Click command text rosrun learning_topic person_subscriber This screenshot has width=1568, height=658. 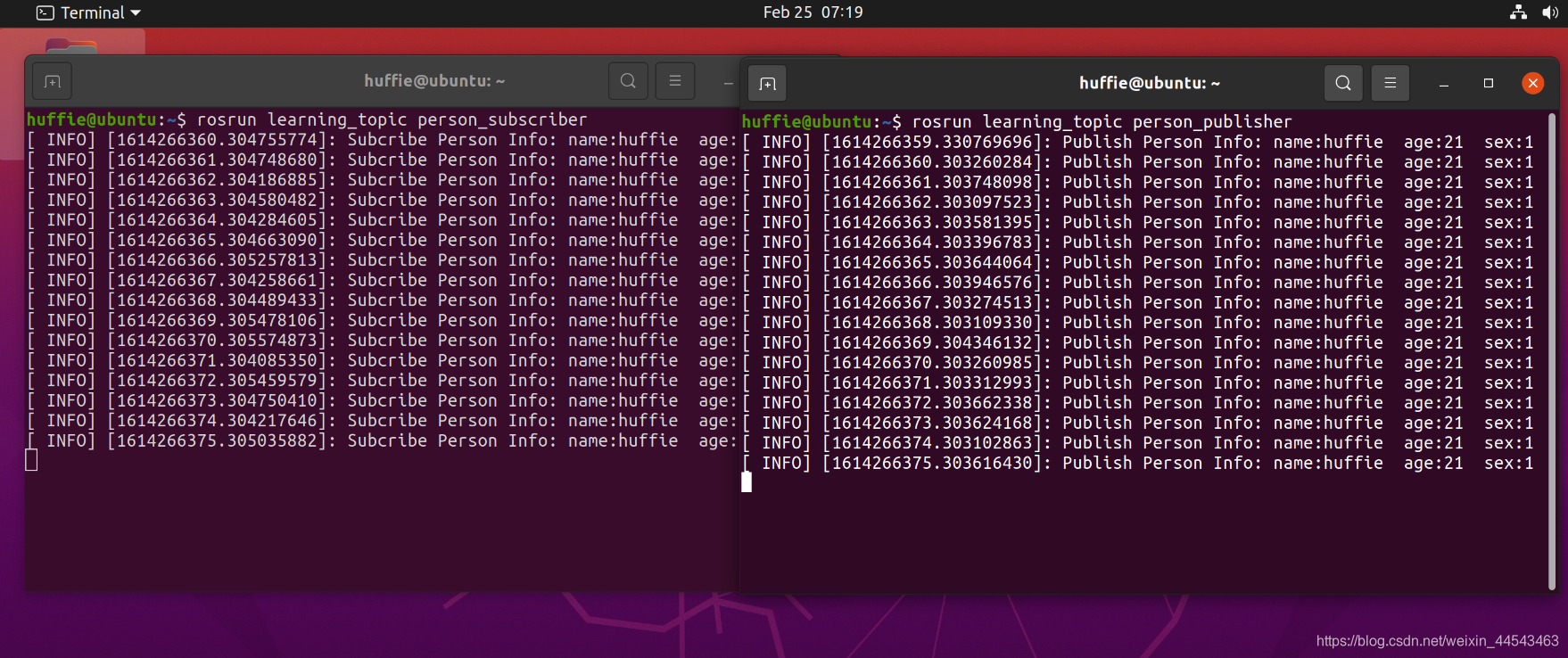pos(392,119)
